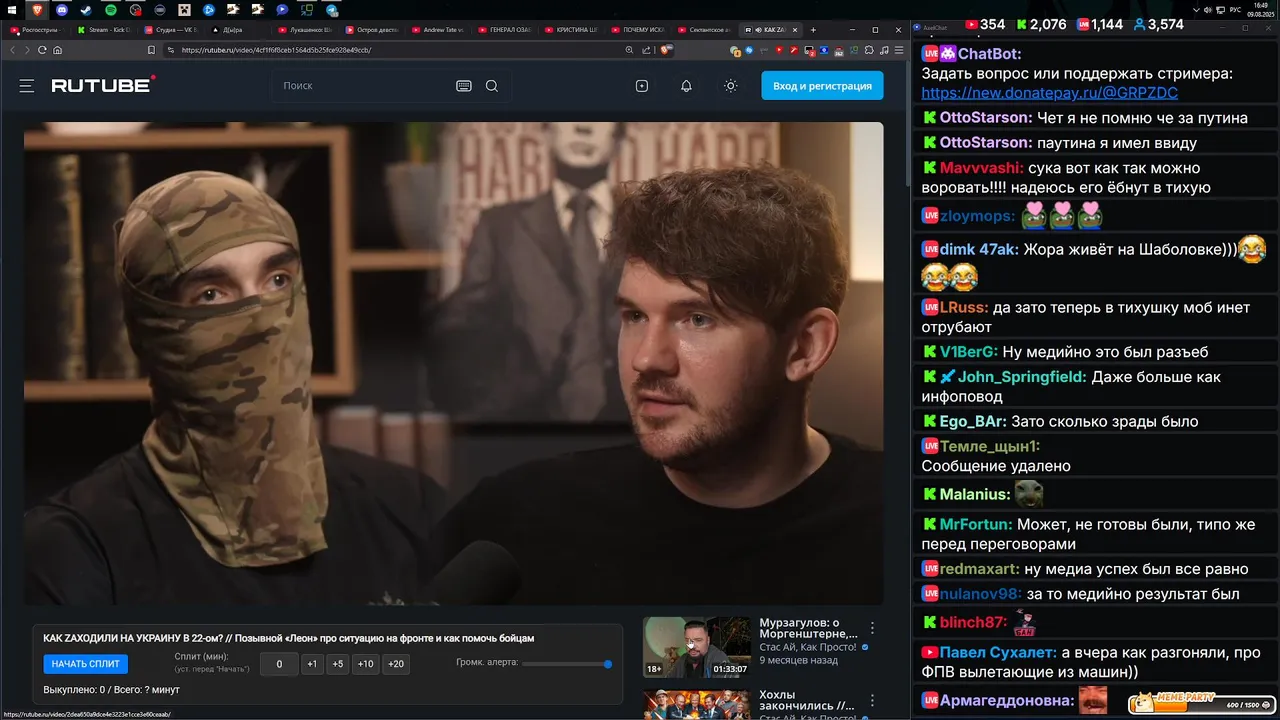
Task: Click the main video player
Action: click(453, 363)
